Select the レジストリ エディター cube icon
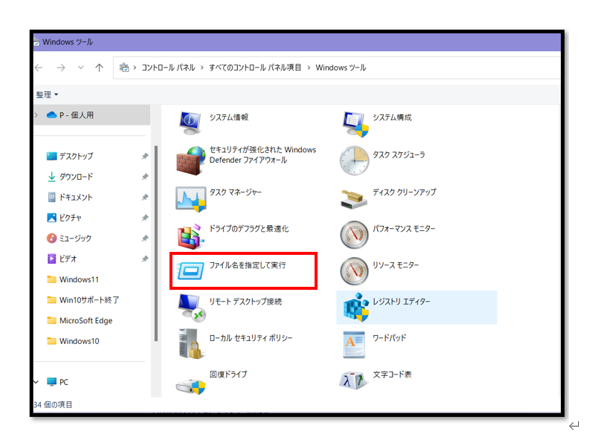589x434 pixels. pos(356,307)
